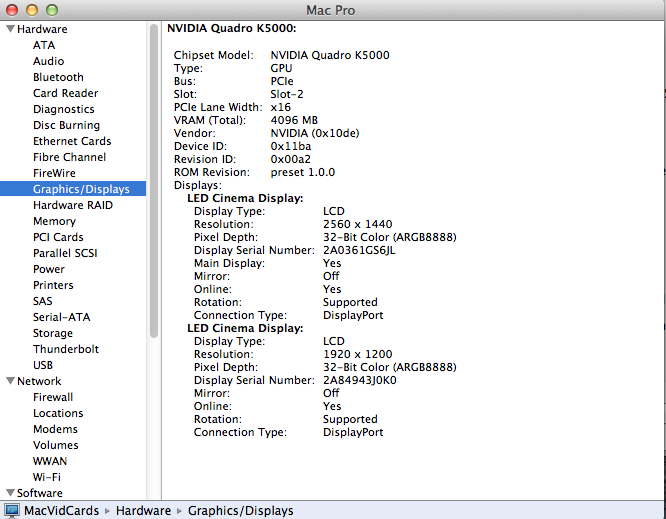This screenshot has height=519, width=666.
Task: Click ROM Revision value preset 1.0.0
Action: pyautogui.click(x=302, y=172)
